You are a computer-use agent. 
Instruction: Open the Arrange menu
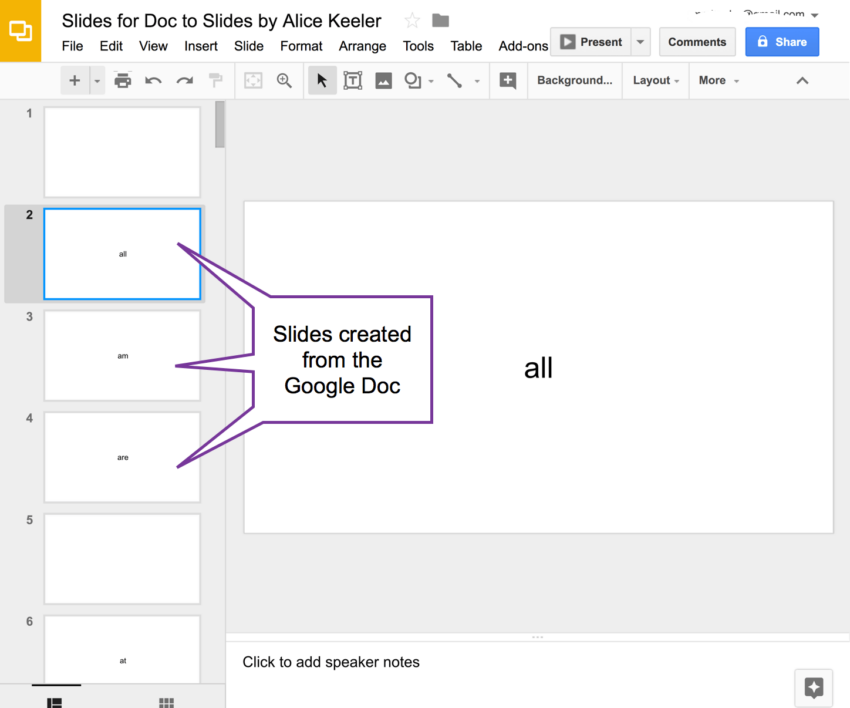click(x=363, y=46)
